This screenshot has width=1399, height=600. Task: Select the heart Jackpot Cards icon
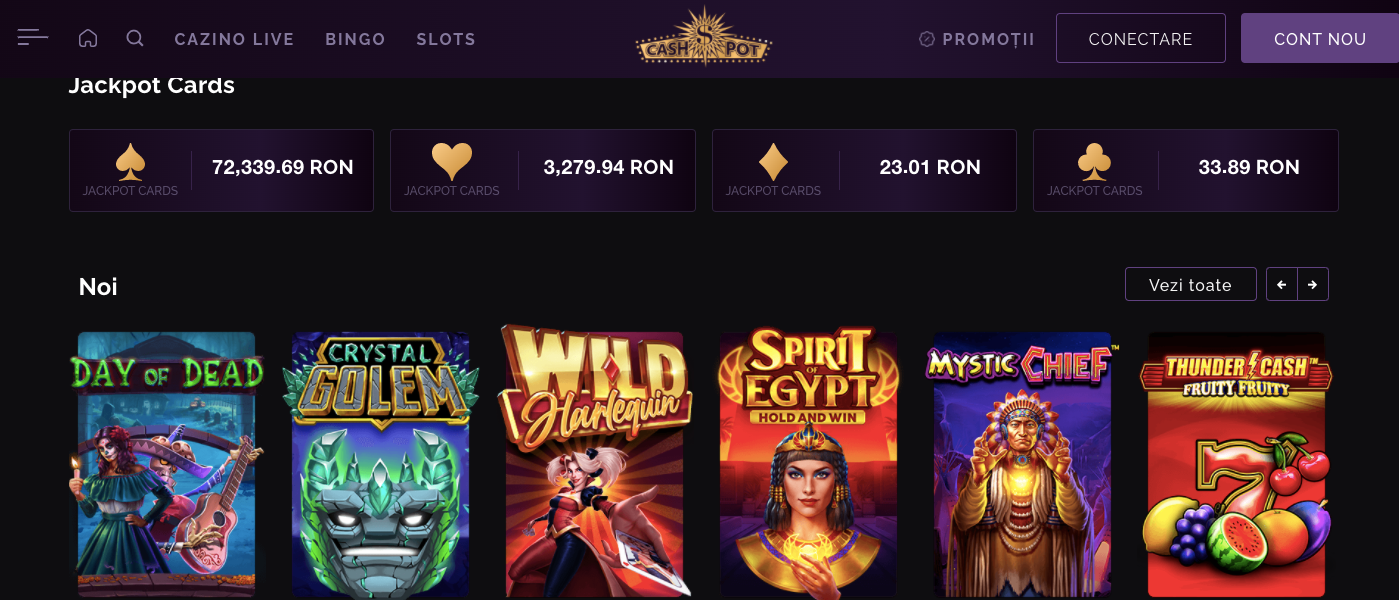[452, 161]
